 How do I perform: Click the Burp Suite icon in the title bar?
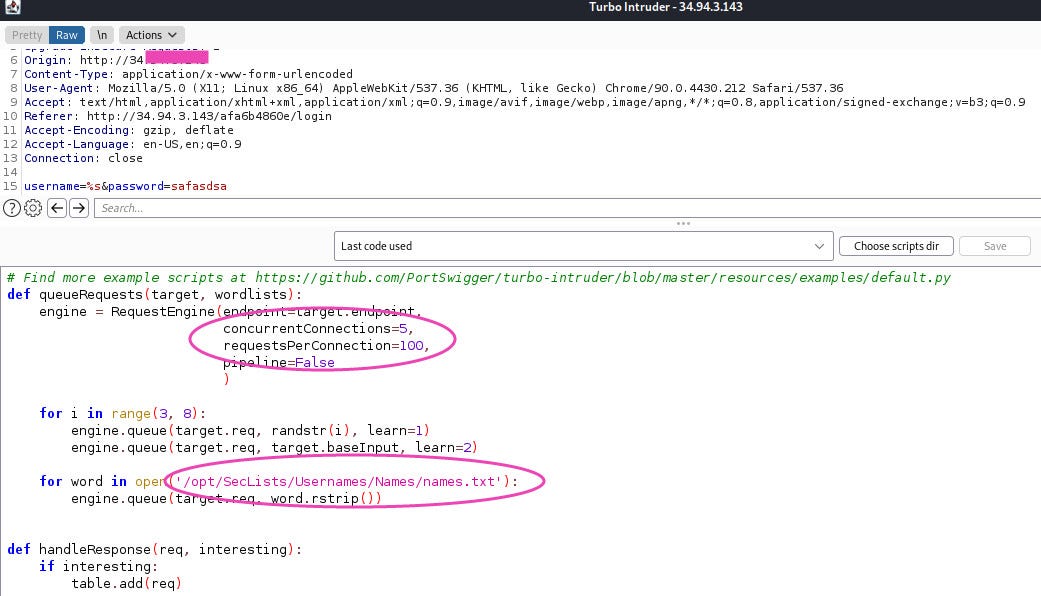click(13, 7)
